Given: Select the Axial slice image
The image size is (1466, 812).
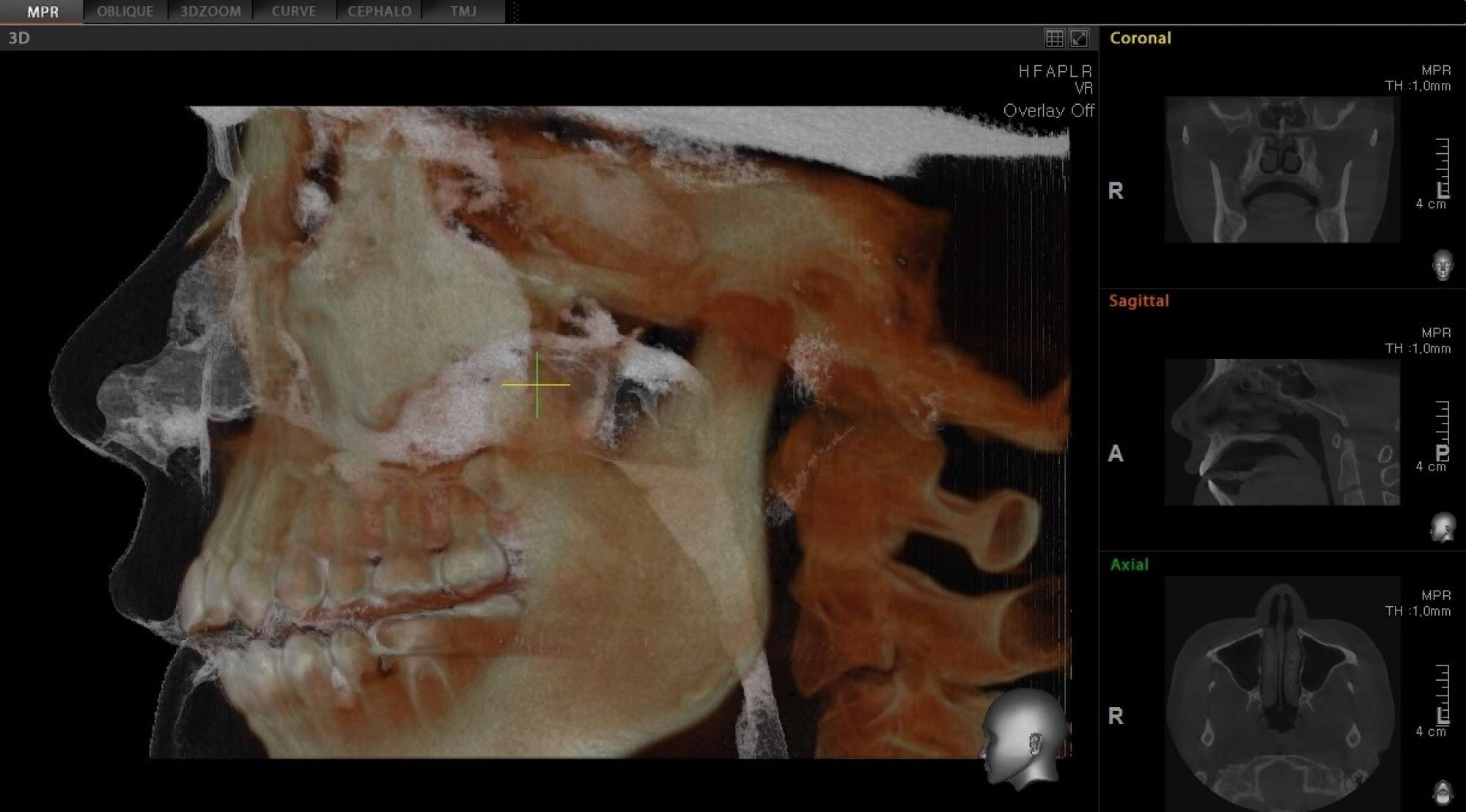Looking at the screenshot, I should pyautogui.click(x=1282, y=693).
